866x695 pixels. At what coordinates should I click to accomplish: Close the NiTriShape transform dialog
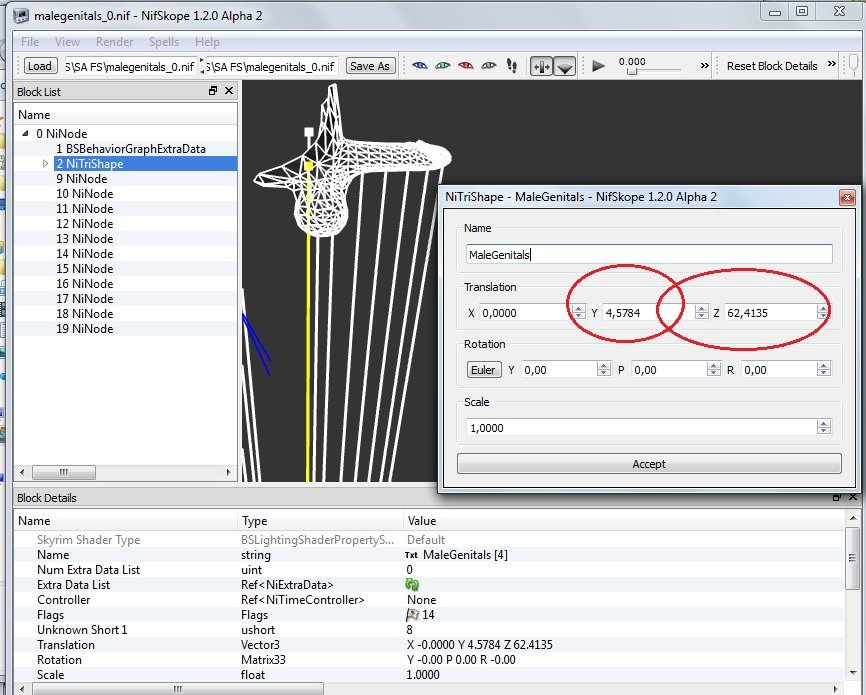click(x=847, y=197)
